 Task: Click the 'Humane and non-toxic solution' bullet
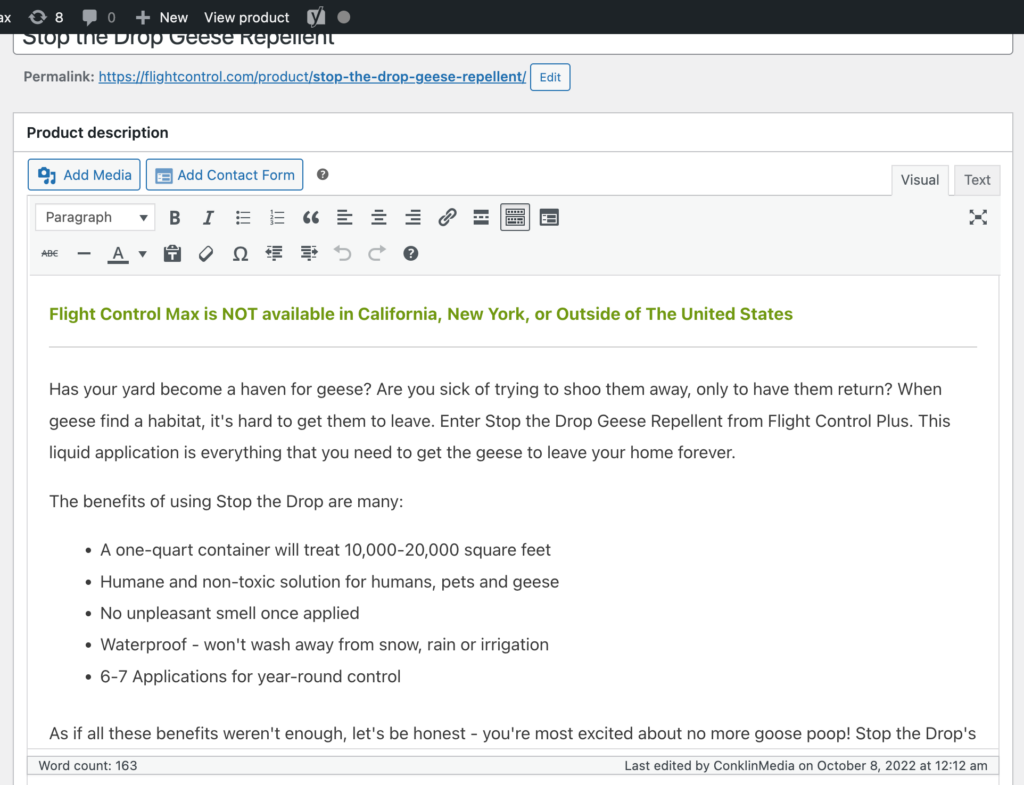(x=329, y=582)
